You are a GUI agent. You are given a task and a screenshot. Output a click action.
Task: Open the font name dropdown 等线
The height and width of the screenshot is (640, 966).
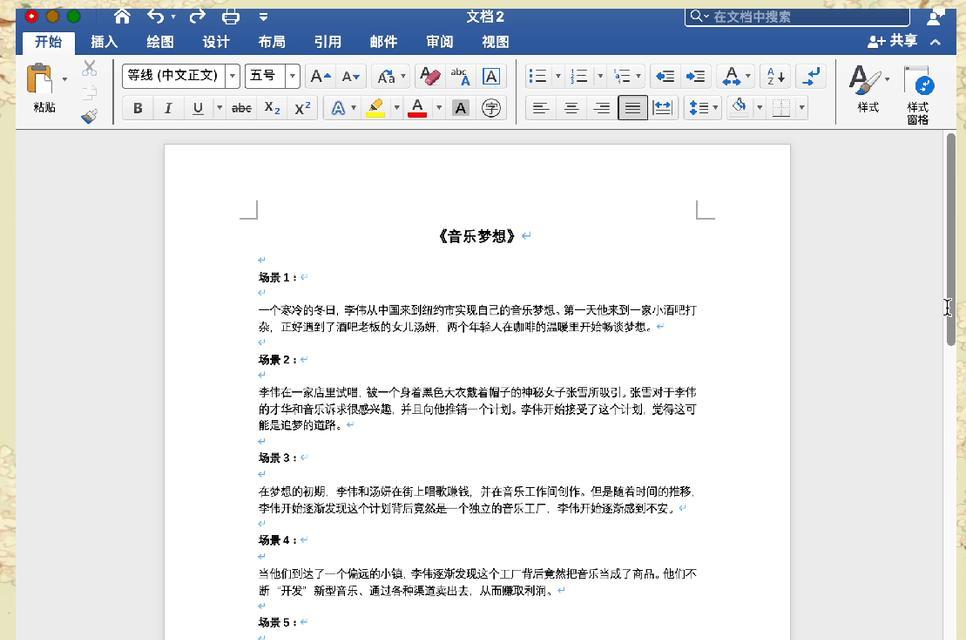coord(232,76)
